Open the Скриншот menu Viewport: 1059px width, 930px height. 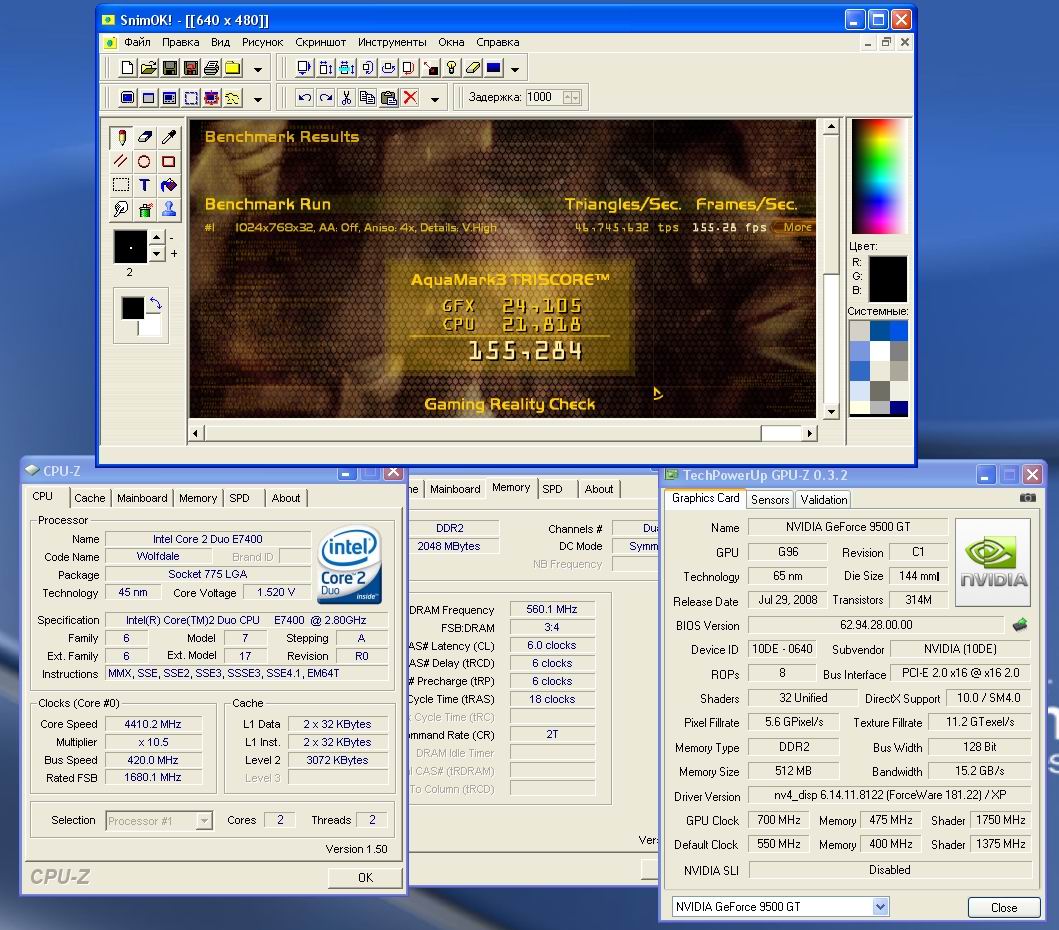coord(320,42)
